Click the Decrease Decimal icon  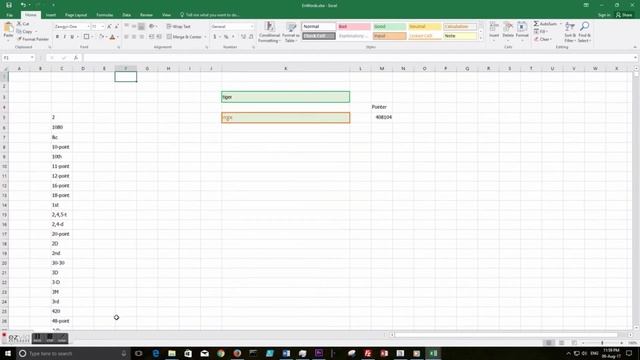[x=251, y=37]
